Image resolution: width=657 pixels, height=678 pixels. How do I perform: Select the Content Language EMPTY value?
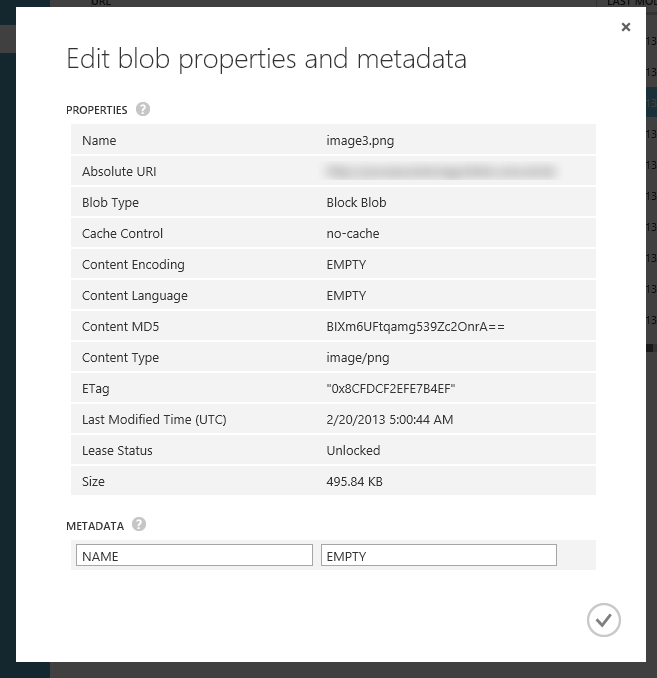[346, 296]
